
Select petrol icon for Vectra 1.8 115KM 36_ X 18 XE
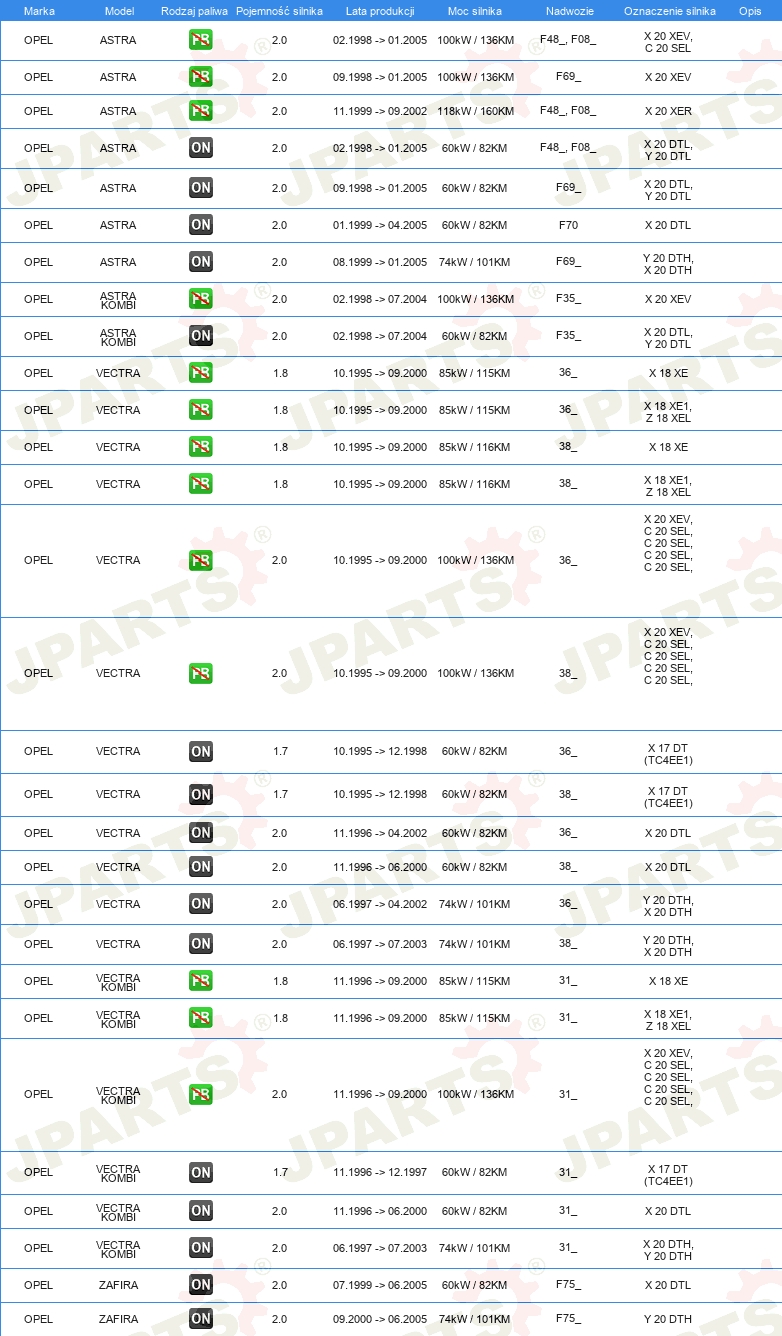tap(201, 373)
